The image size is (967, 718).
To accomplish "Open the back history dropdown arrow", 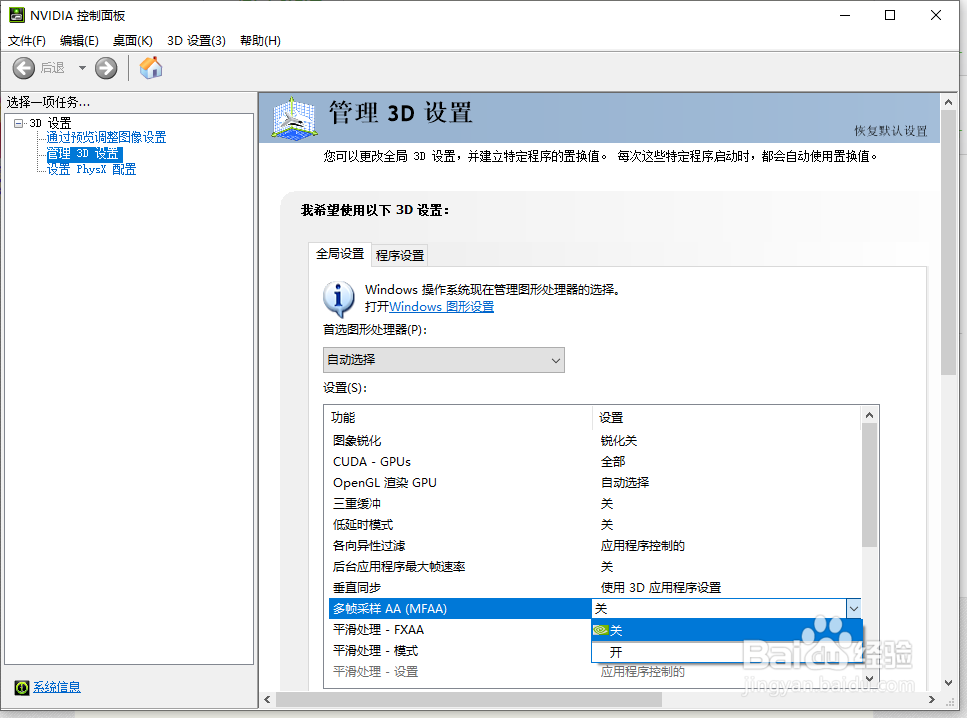I will pyautogui.click(x=82, y=68).
